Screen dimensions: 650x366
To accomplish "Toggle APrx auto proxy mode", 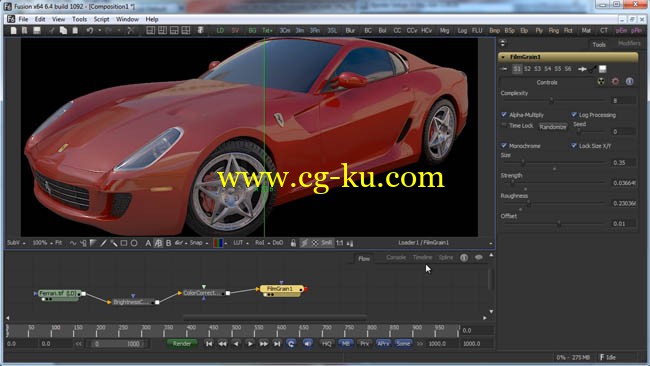I will coord(383,344).
